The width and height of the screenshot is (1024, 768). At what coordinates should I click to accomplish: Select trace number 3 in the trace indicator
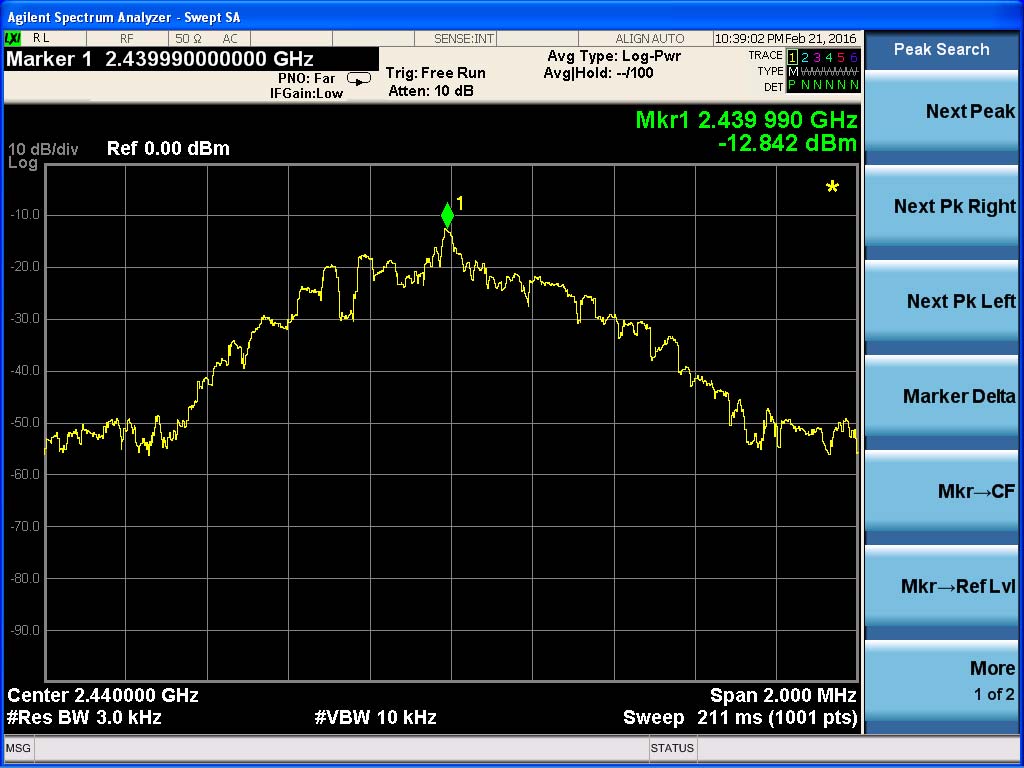point(816,57)
